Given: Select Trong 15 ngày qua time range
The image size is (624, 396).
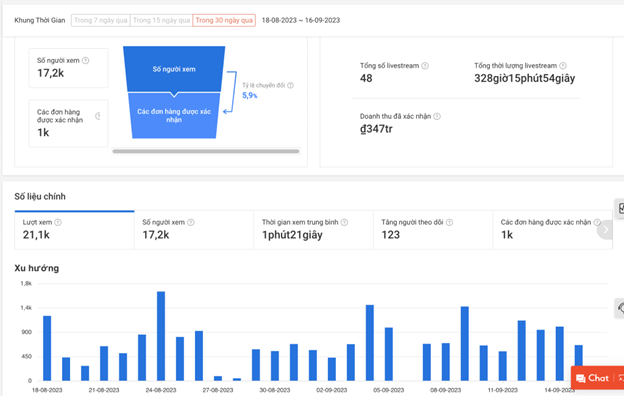Looking at the screenshot, I should (x=161, y=20).
